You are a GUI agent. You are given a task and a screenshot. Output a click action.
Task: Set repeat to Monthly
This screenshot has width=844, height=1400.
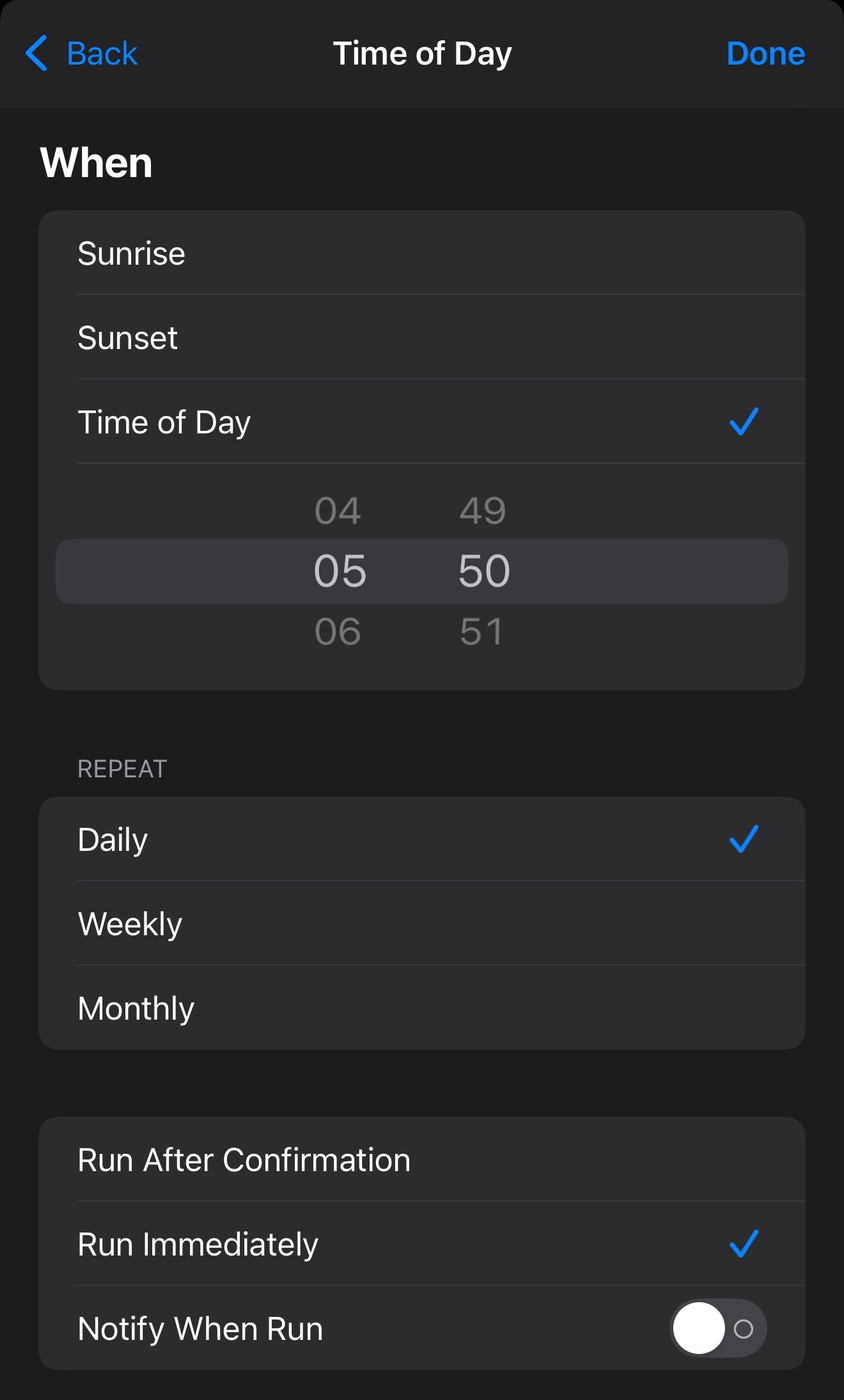[136, 1008]
